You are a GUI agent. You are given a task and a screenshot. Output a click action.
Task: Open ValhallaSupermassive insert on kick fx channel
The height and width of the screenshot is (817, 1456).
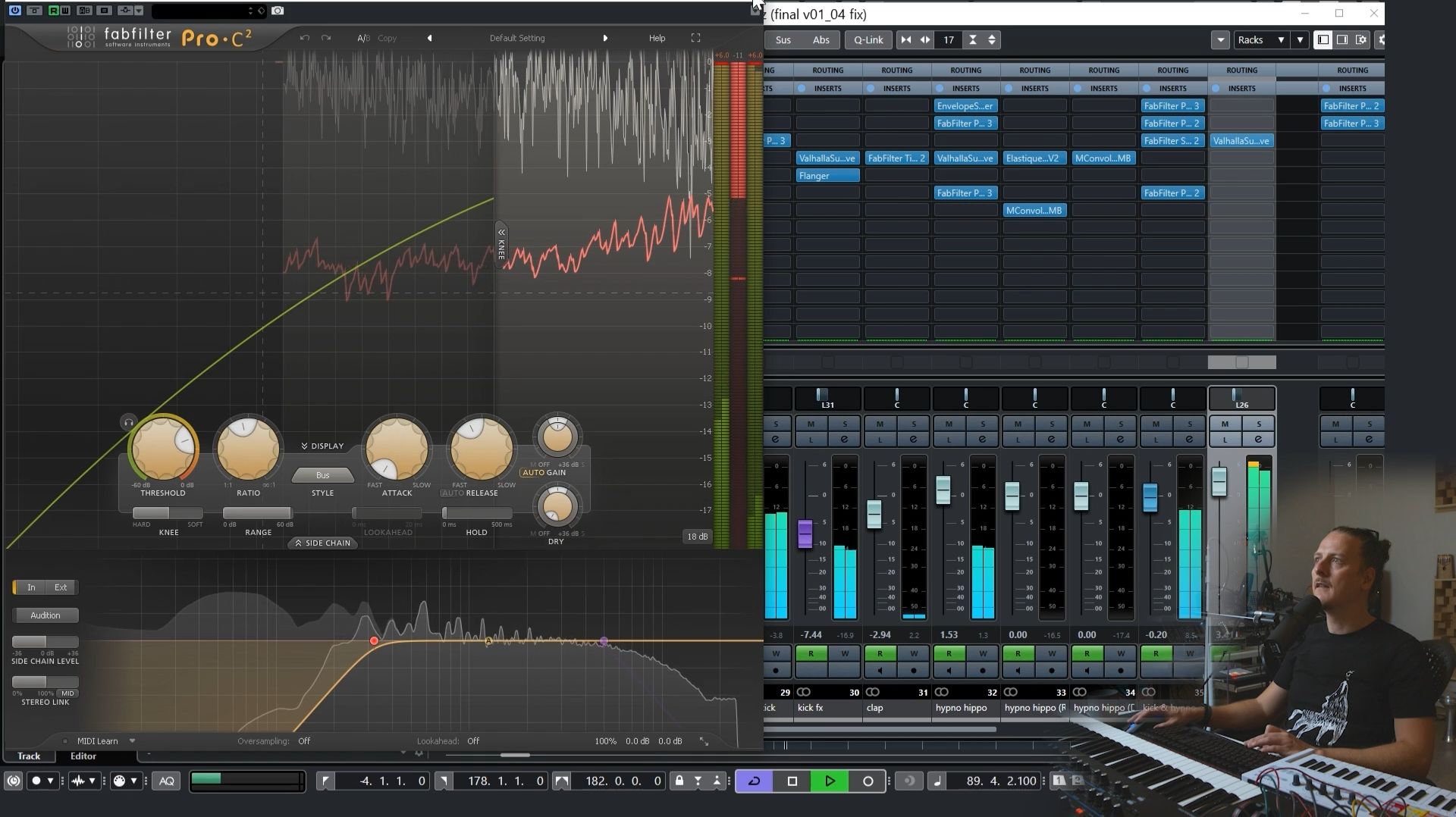(x=827, y=158)
